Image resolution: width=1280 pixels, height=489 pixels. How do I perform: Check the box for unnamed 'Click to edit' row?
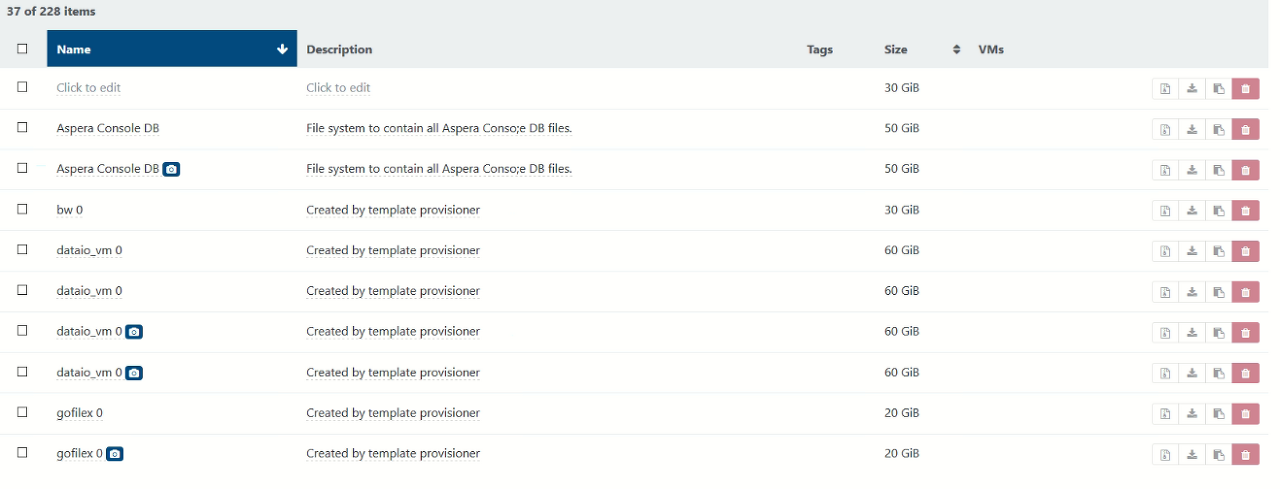coord(22,87)
